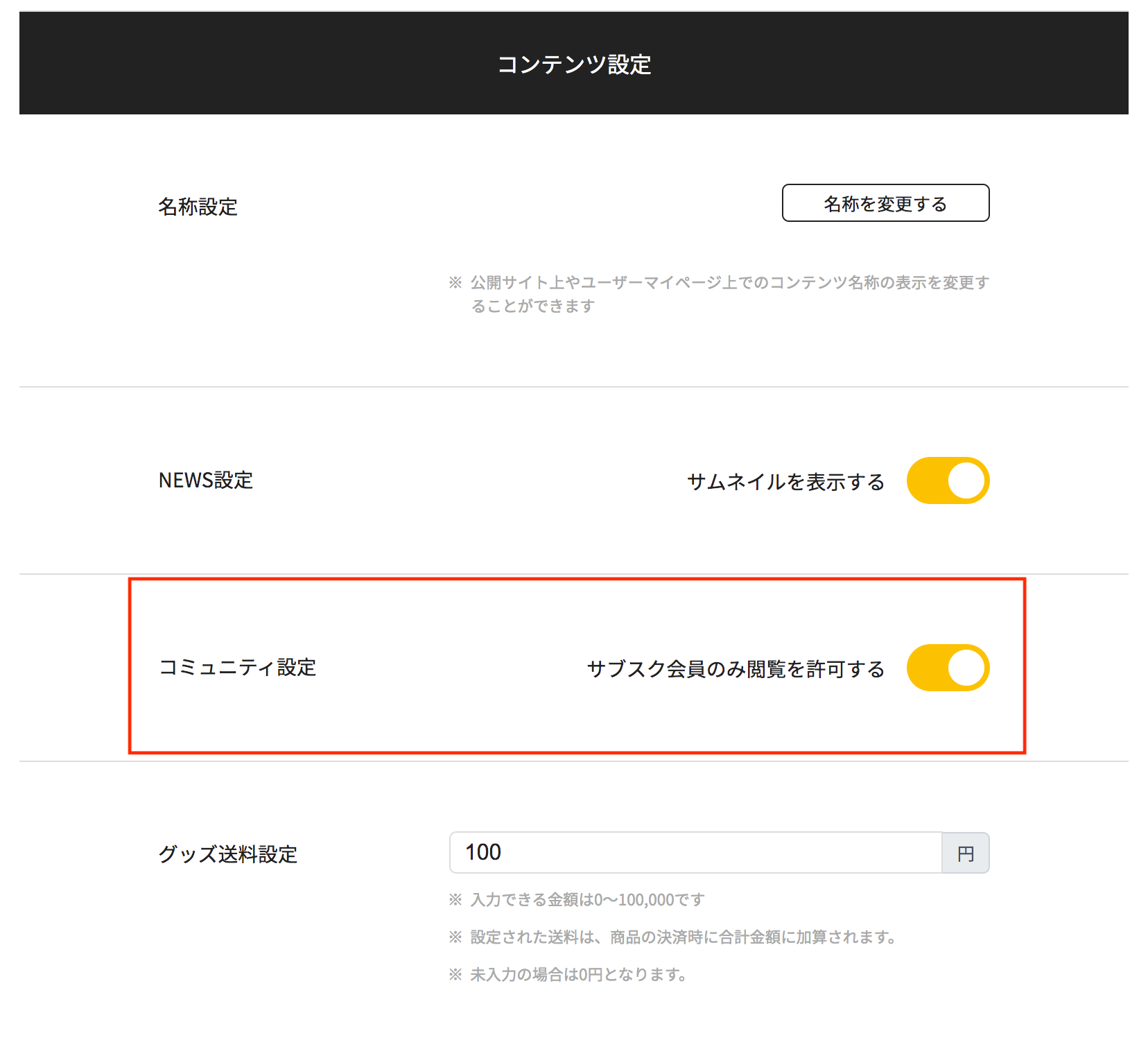
Task: Click the value 100 in shipping field
Action: point(483,852)
